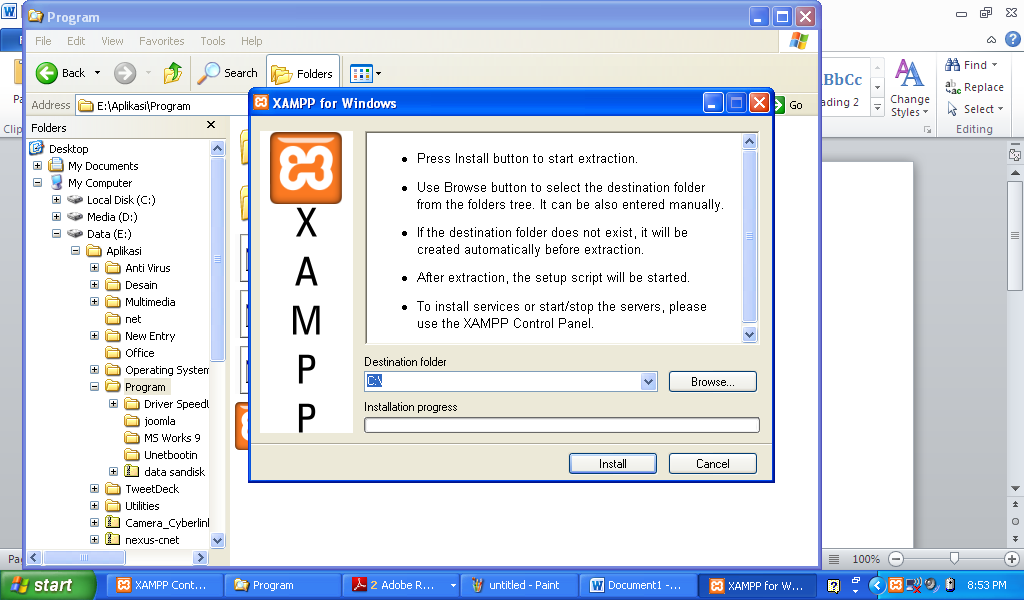Click Word zoom slider handle
1024x600 pixels.
954,558
